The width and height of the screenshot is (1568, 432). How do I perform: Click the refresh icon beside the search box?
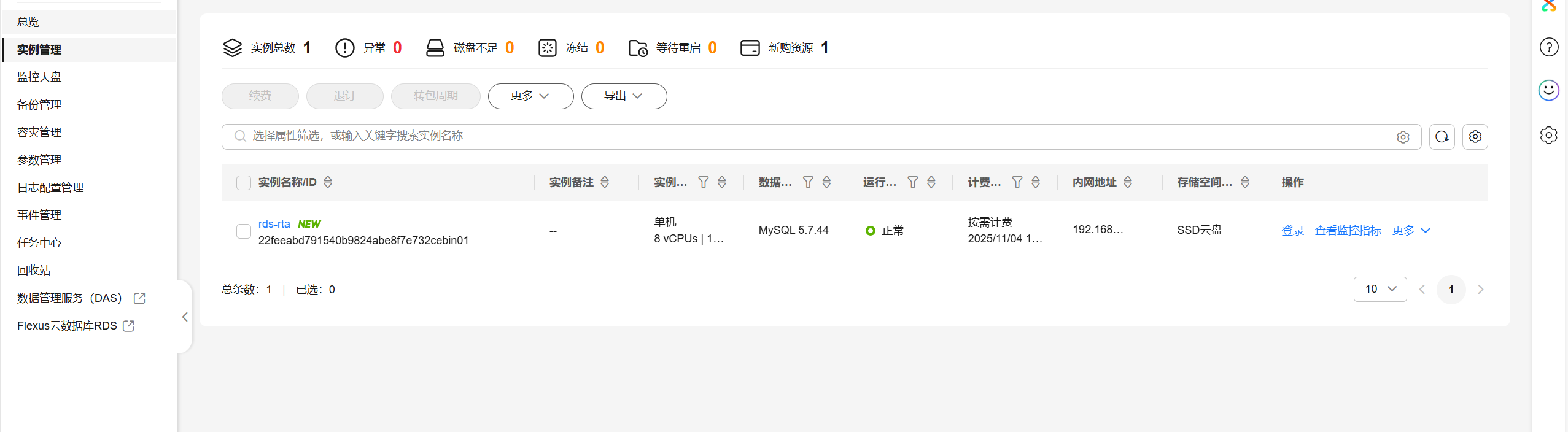[x=1442, y=136]
